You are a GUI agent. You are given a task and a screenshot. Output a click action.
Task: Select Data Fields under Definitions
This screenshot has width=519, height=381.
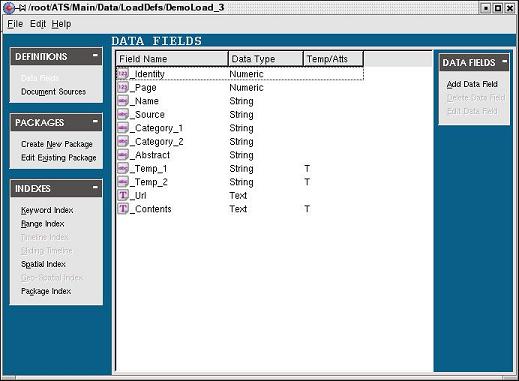[40, 78]
